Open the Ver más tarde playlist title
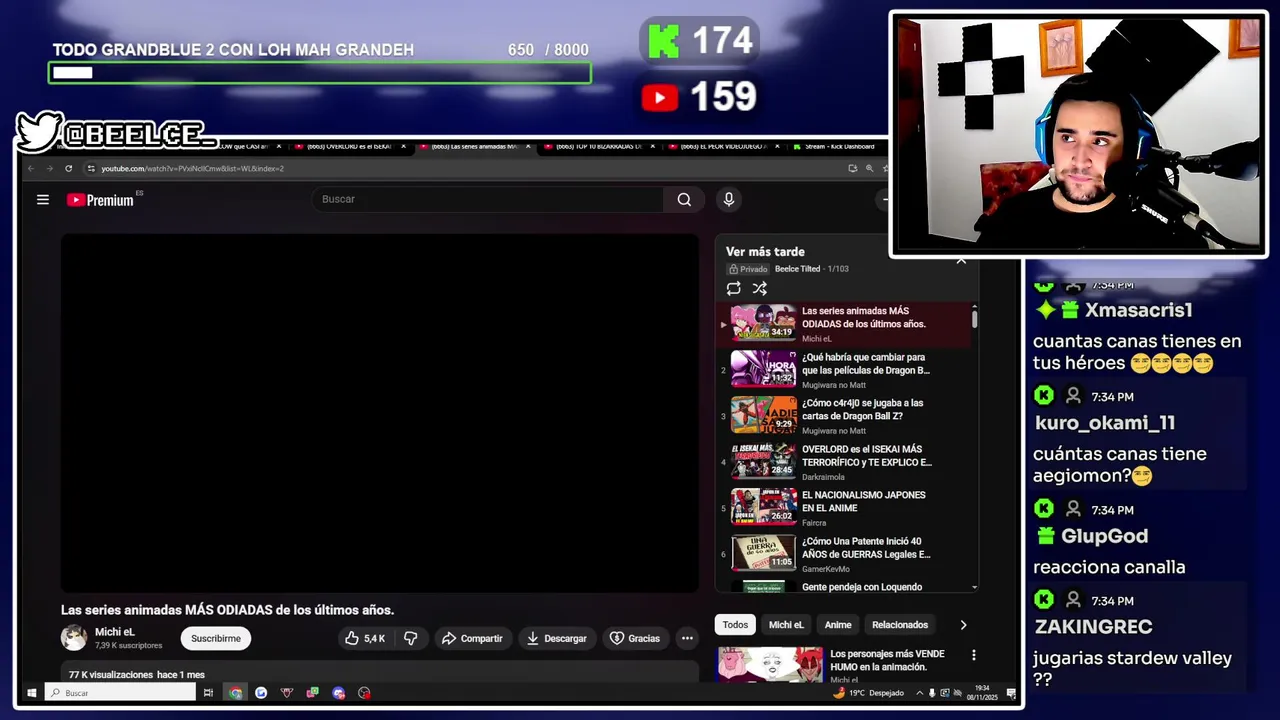Viewport: 1280px width, 720px height. 765,252
